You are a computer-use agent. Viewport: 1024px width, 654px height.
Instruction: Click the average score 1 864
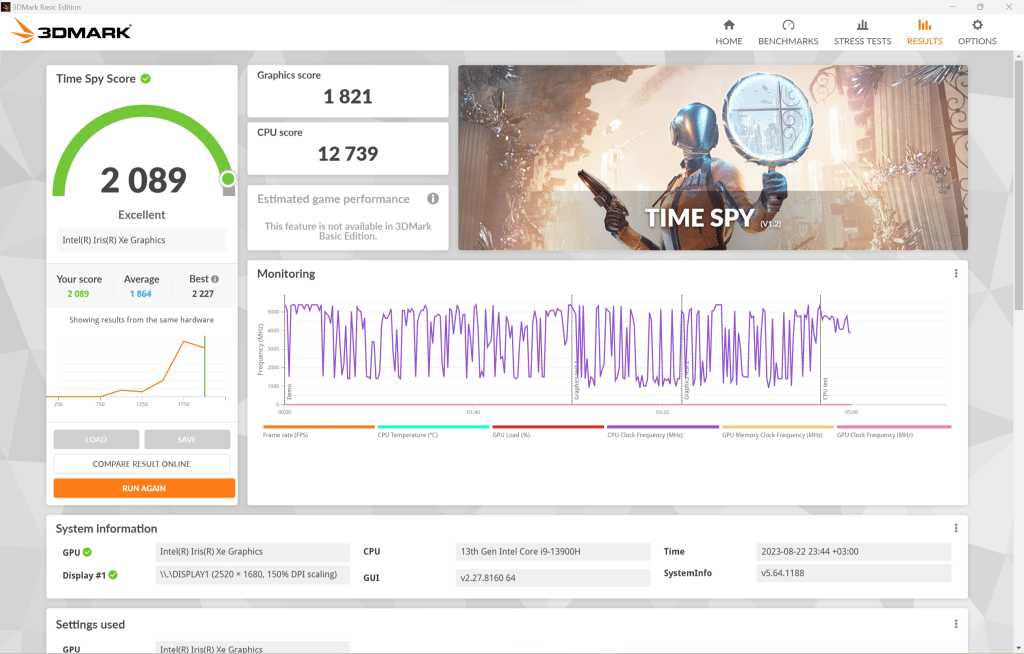(x=140, y=294)
